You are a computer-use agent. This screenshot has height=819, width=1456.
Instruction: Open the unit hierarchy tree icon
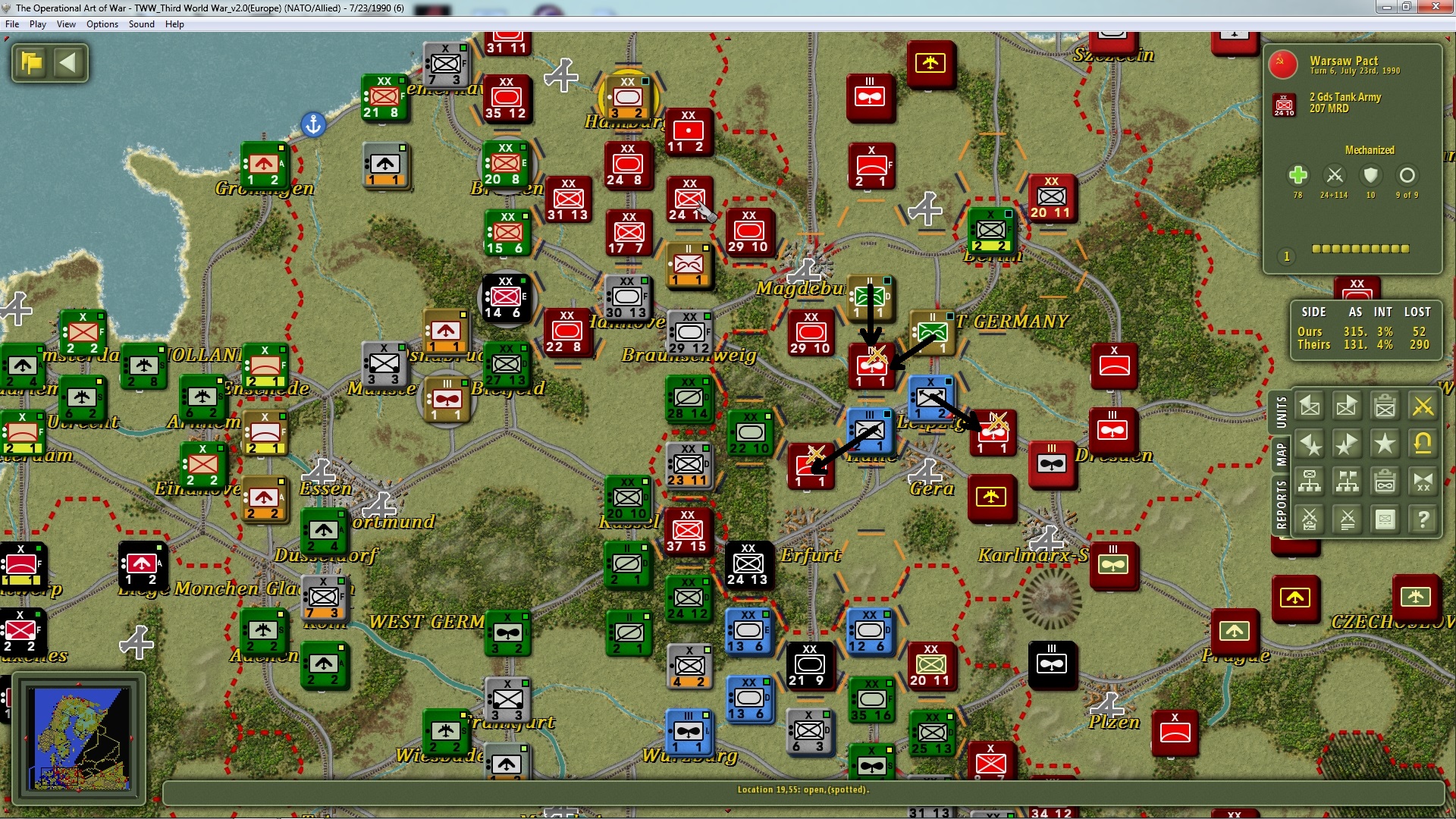point(1310,482)
